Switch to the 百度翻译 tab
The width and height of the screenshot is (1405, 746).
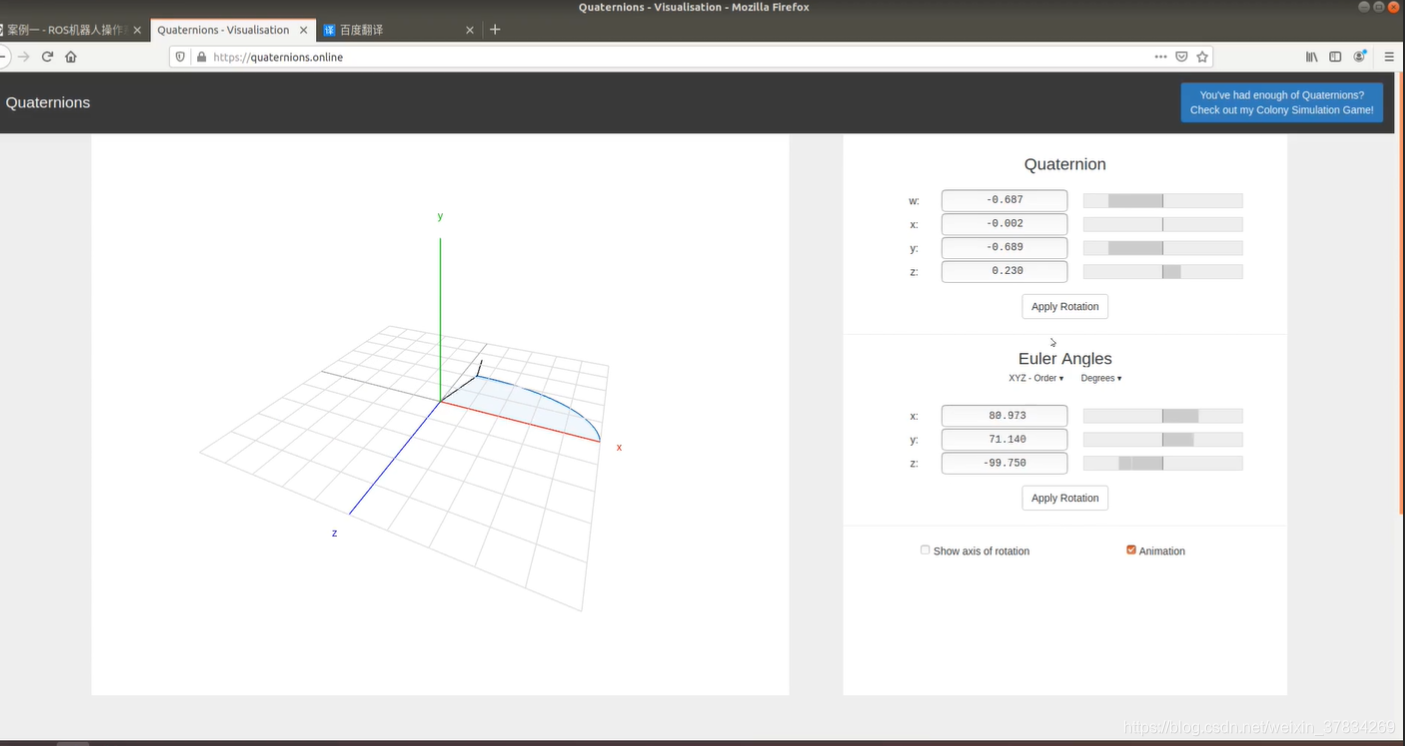(x=398, y=30)
